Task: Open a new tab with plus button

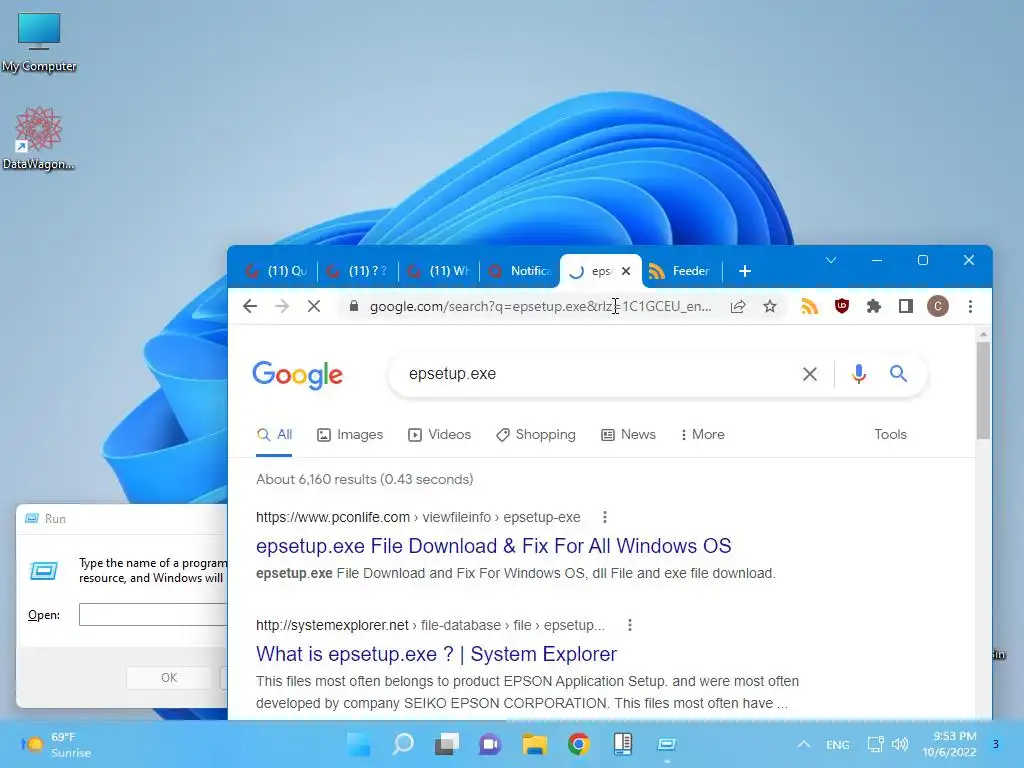Action: click(745, 271)
